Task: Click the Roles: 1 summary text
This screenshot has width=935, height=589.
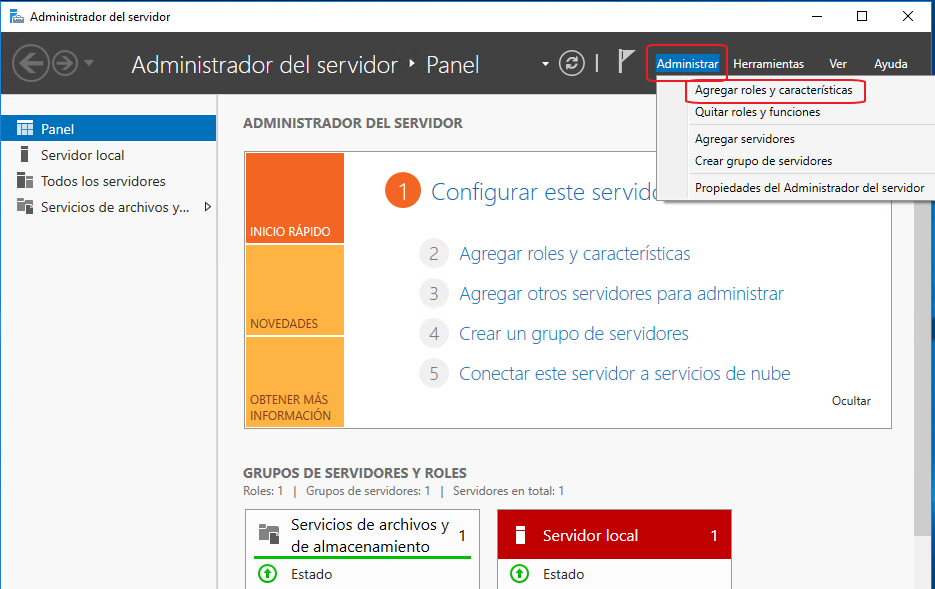Action: tap(263, 491)
